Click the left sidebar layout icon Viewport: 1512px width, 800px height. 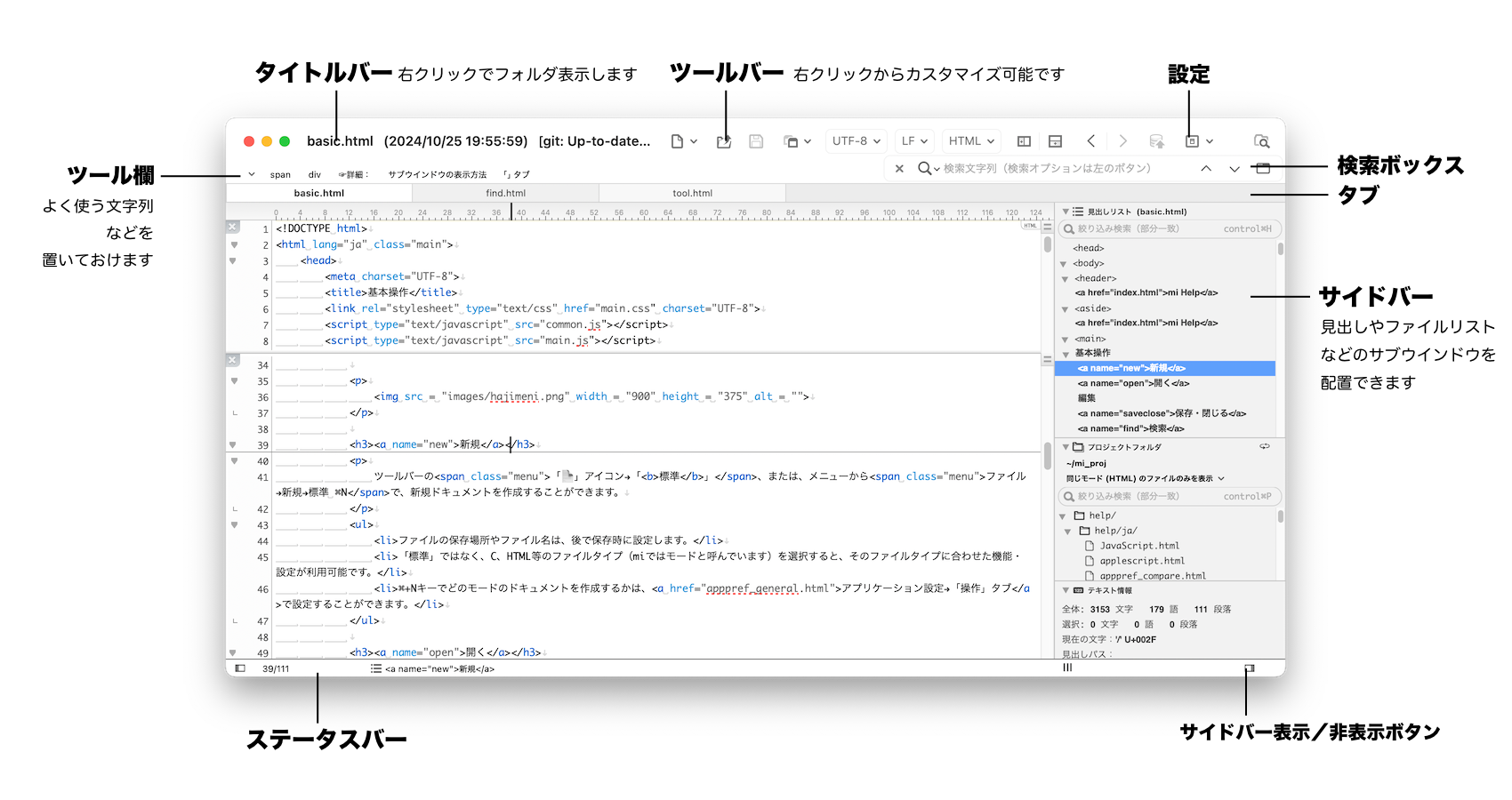tap(1024, 141)
